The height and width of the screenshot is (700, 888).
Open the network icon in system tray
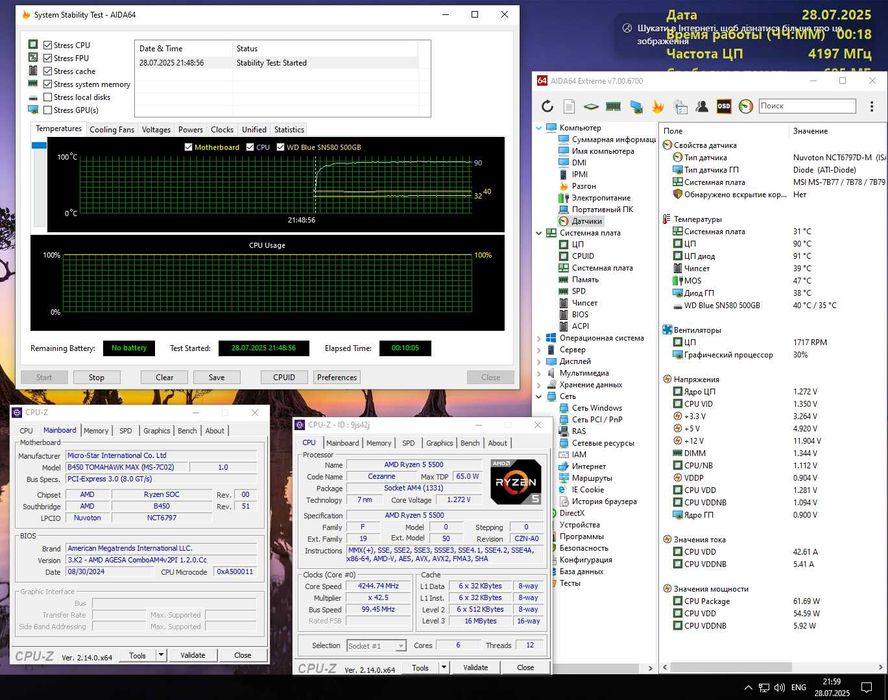764,688
